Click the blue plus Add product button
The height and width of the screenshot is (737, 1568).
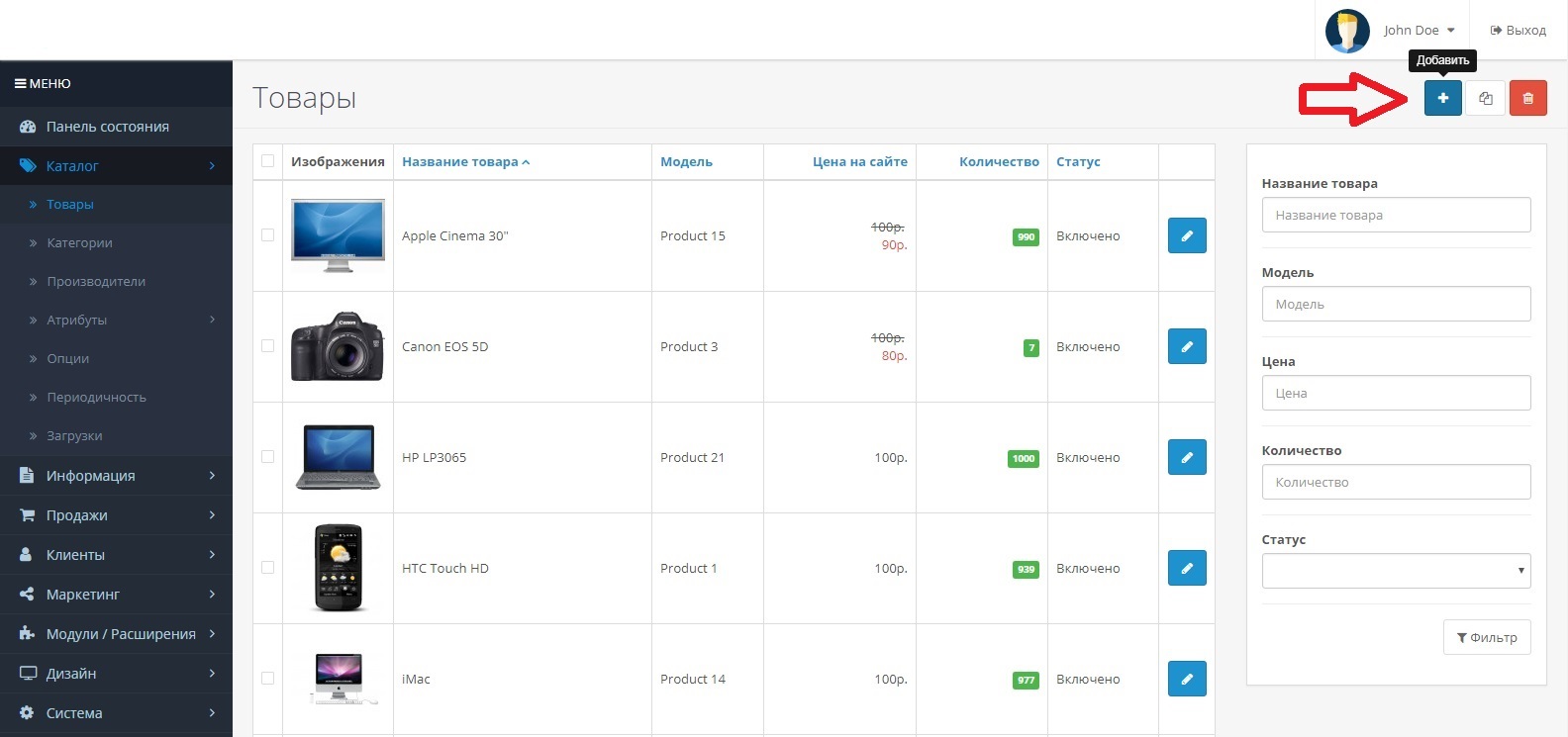pyautogui.click(x=1442, y=98)
